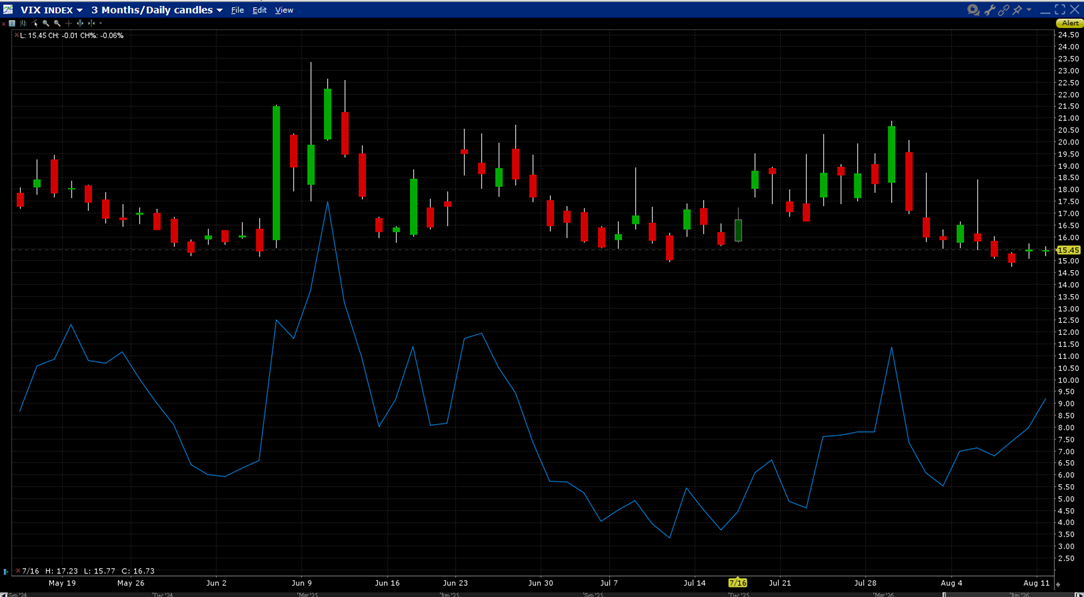Click the May 19 date label
This screenshot has height=597, width=1084.
pyautogui.click(x=62, y=583)
